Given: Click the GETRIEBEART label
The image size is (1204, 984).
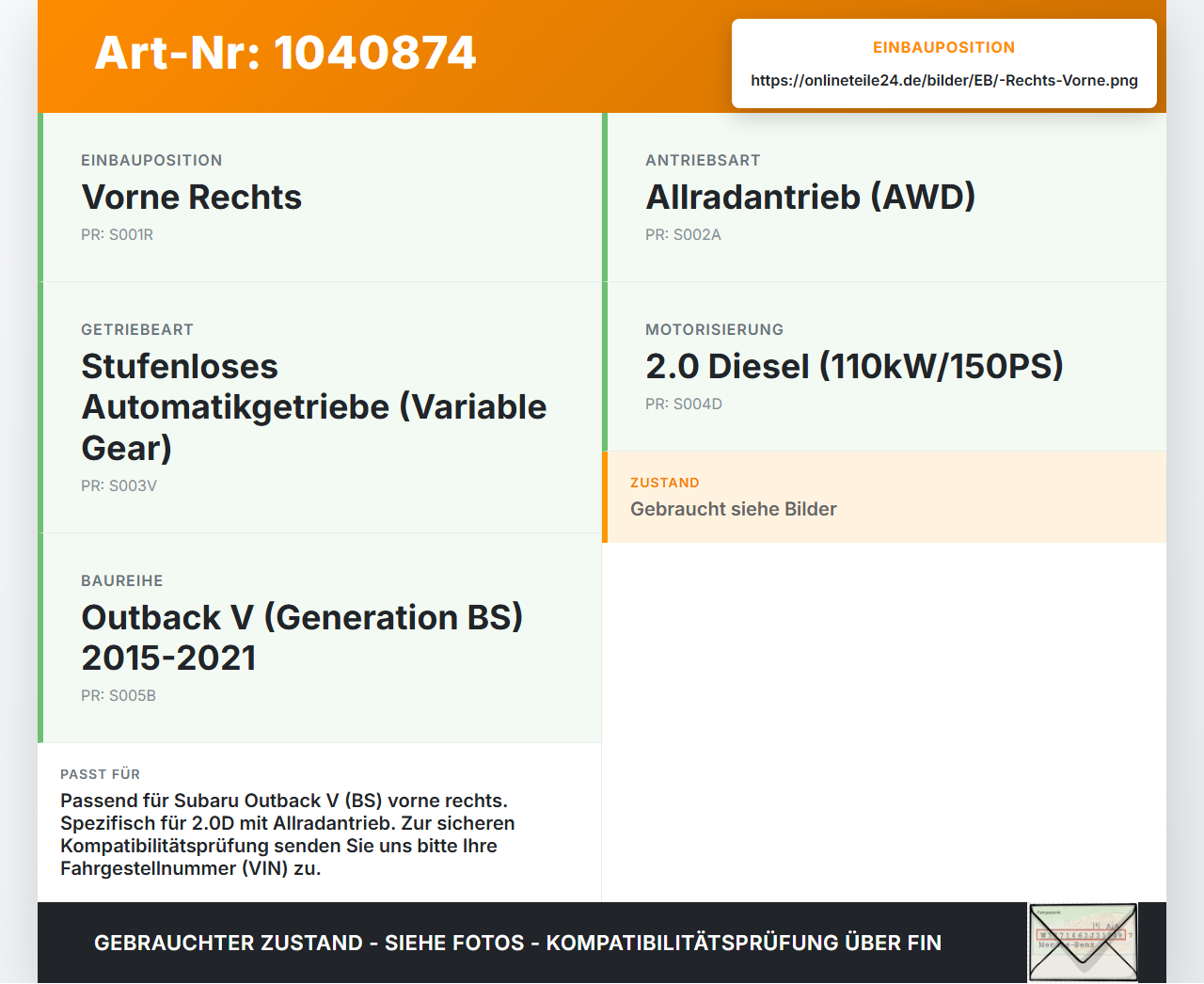Looking at the screenshot, I should (137, 329).
